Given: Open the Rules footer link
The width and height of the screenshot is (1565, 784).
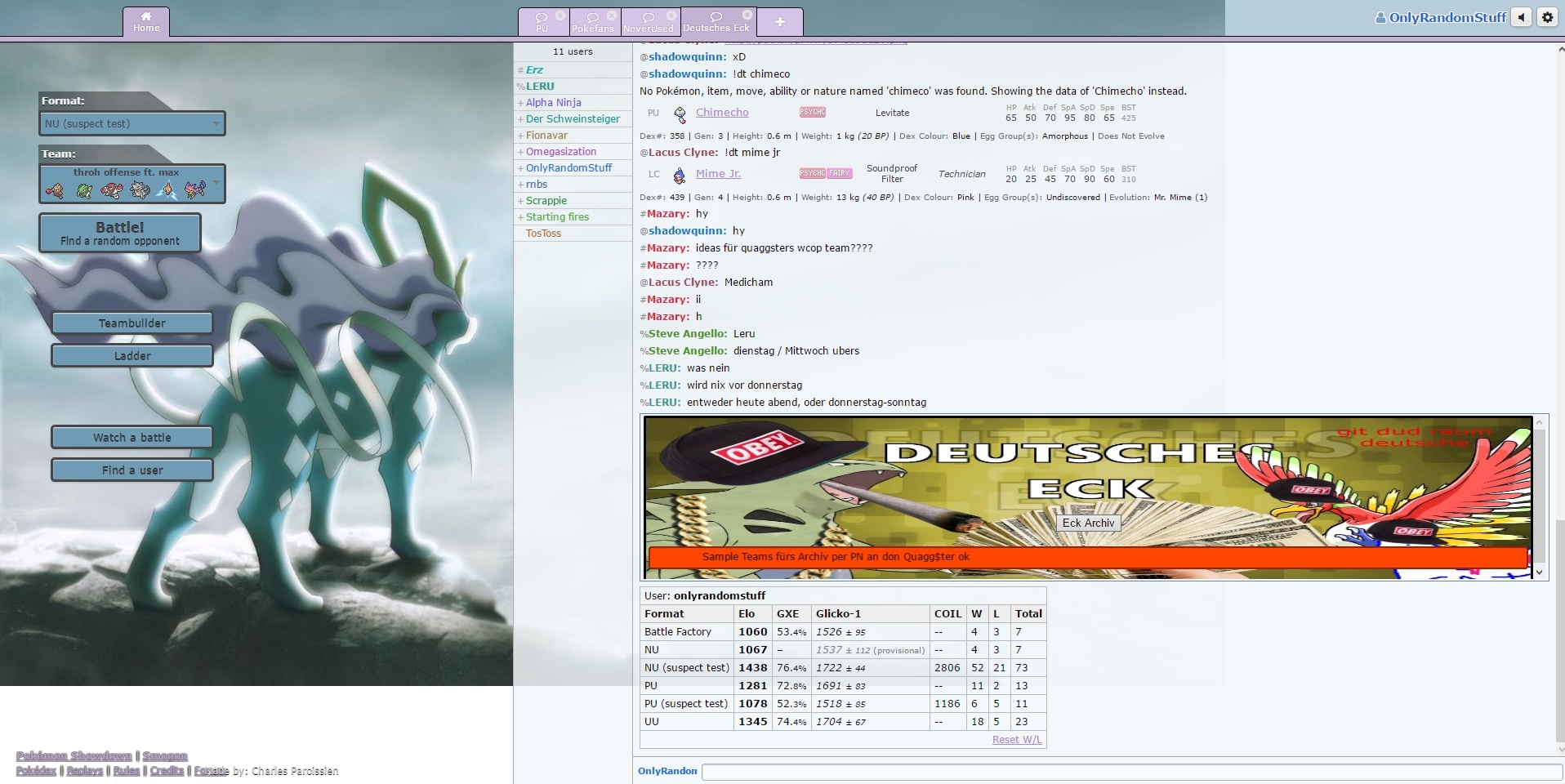Looking at the screenshot, I should pos(127,771).
